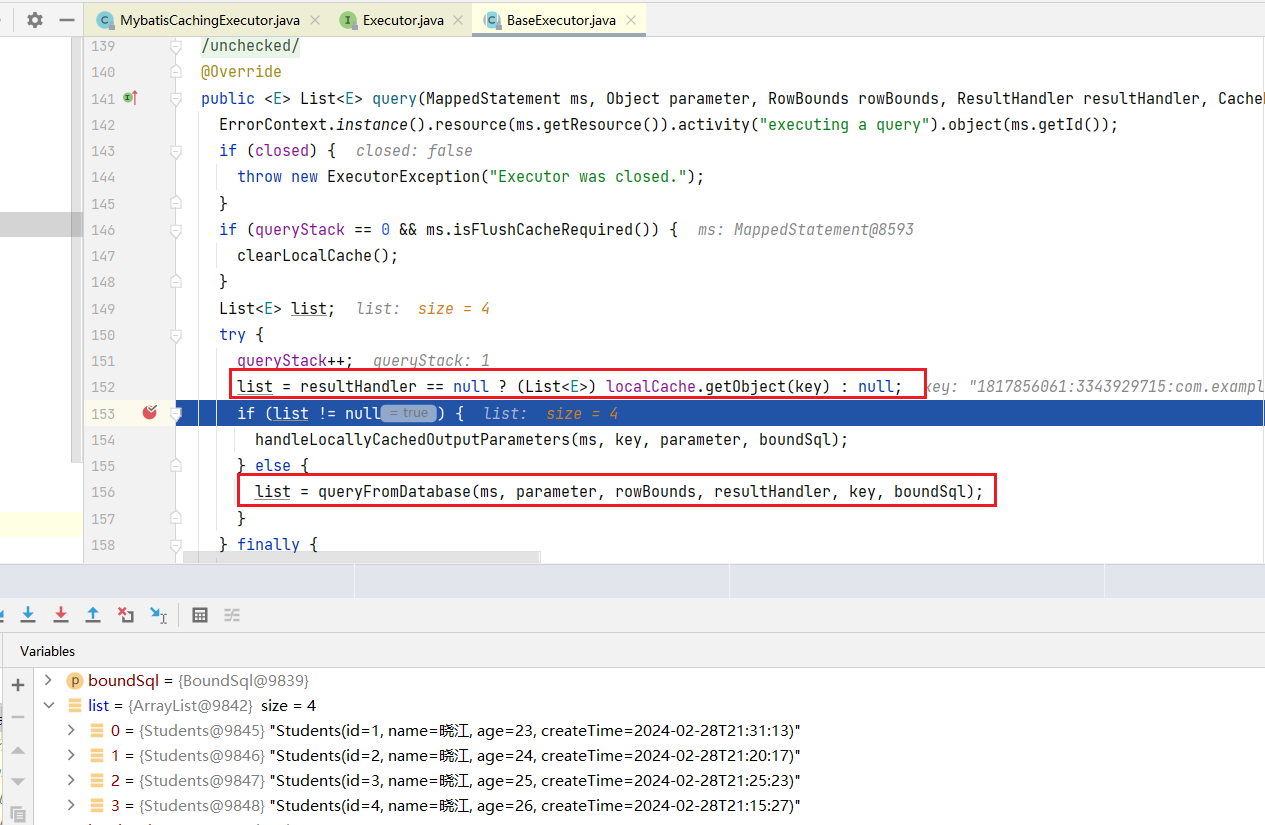Close the BaseExecutor.java tab

[x=630, y=20]
